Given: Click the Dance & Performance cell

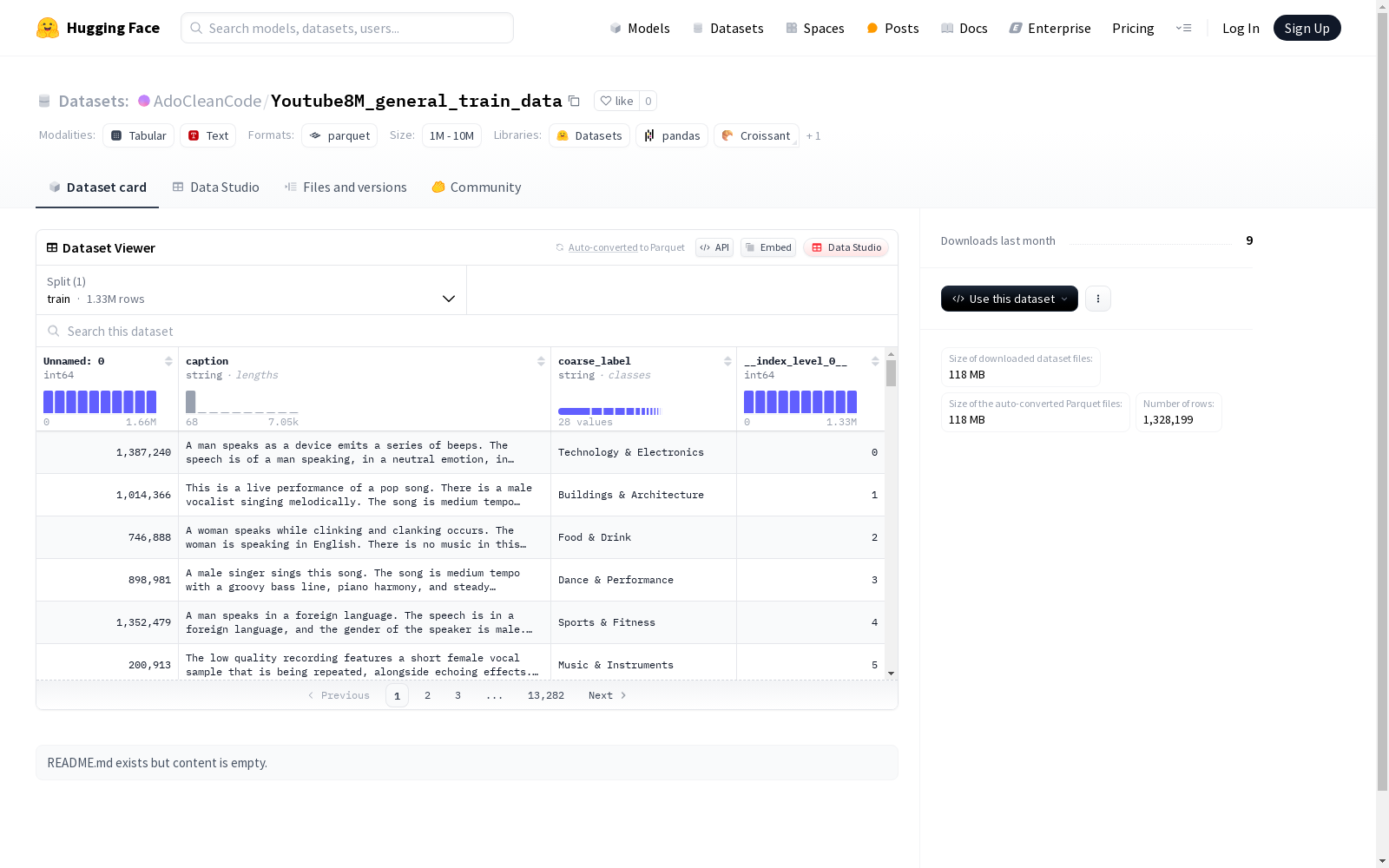Looking at the screenshot, I should pos(643,580).
